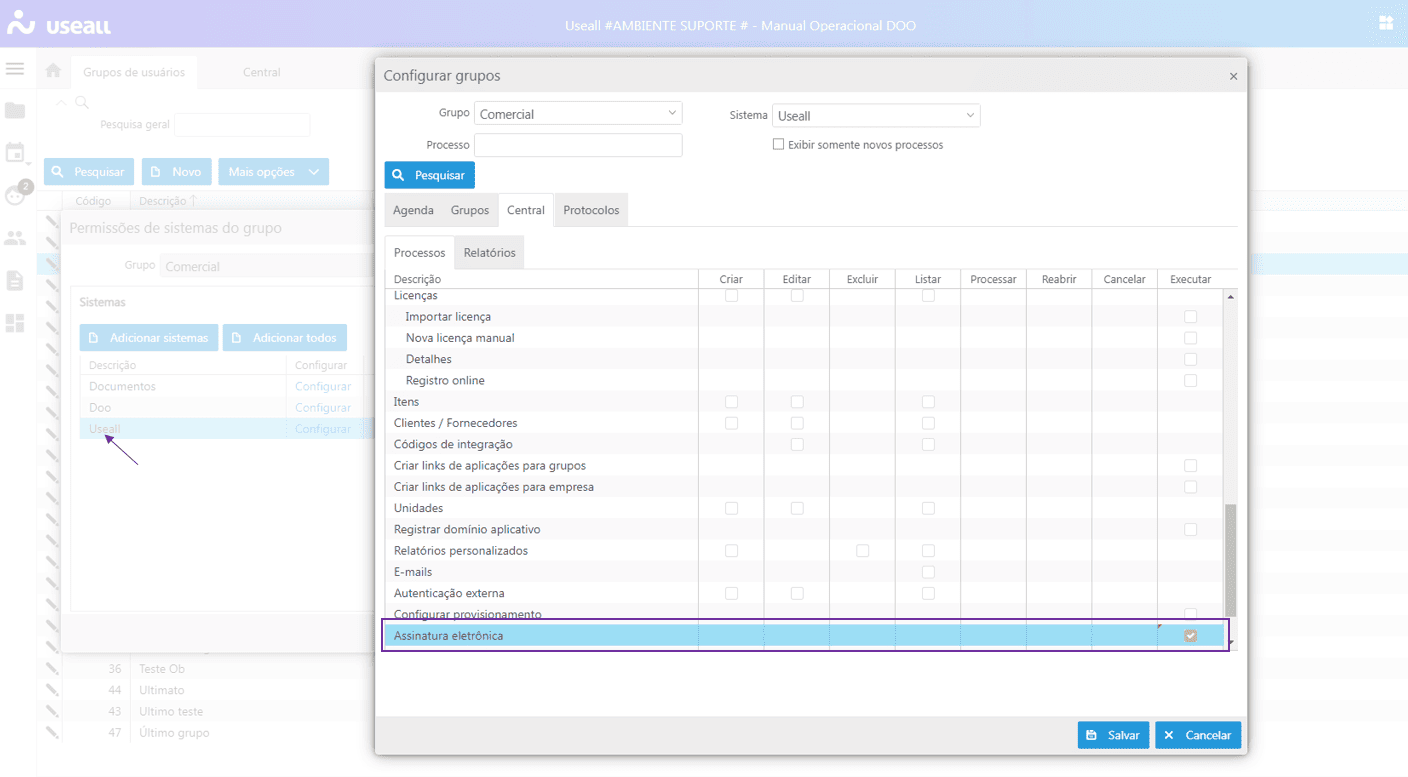Open the calendar icon in sidebar

click(15, 153)
